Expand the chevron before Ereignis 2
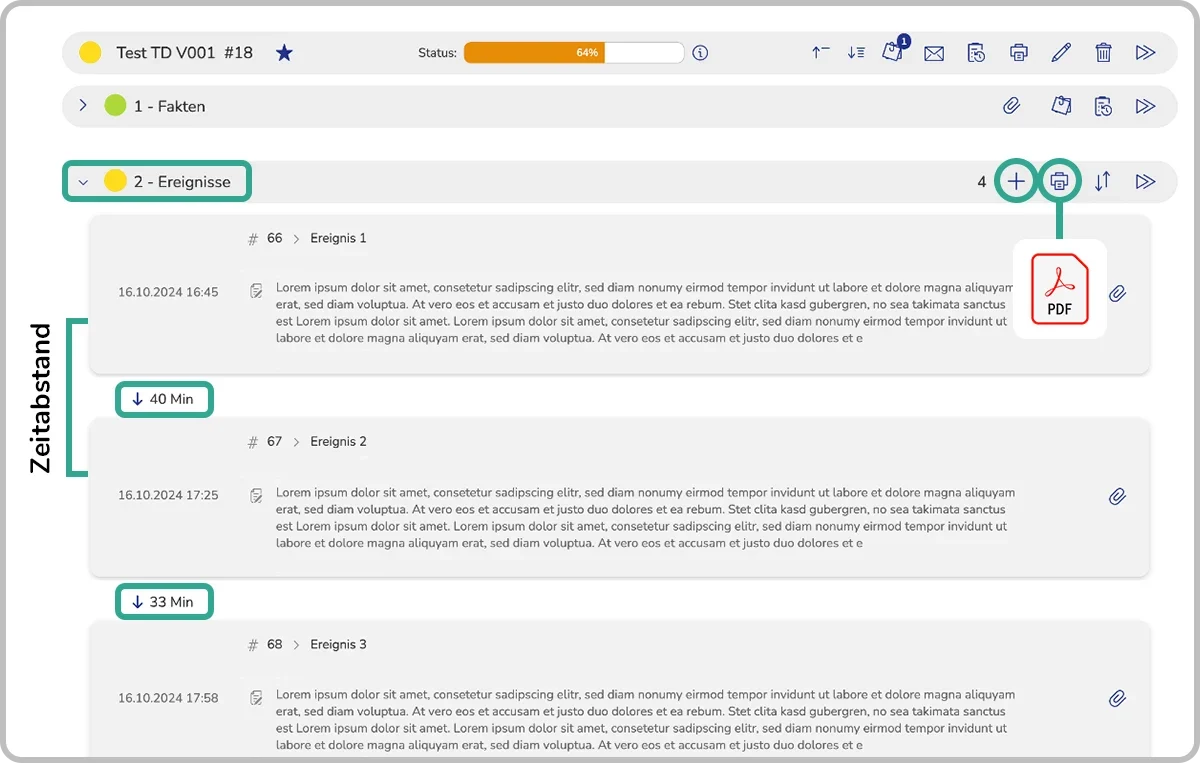 click(x=297, y=442)
